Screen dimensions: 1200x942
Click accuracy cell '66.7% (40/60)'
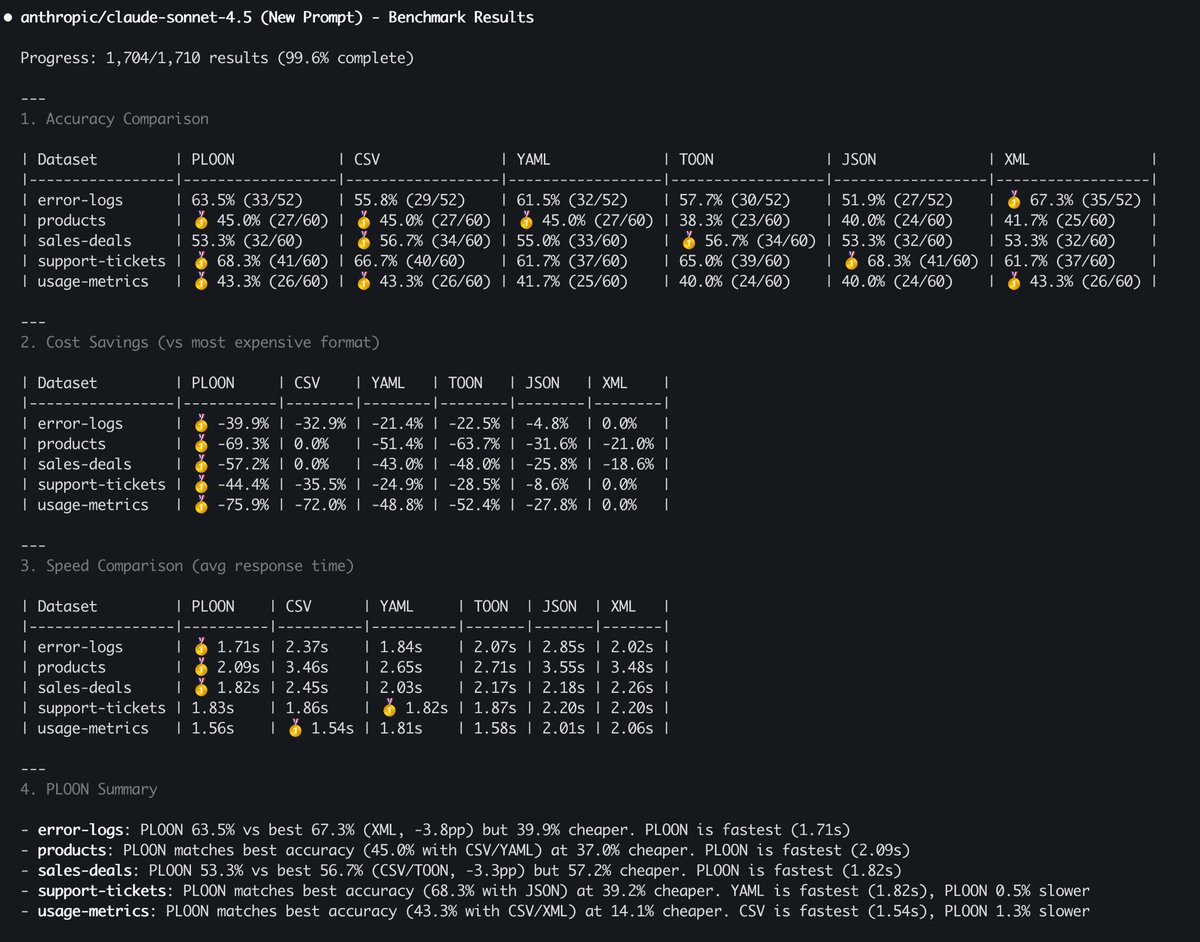coord(410,261)
